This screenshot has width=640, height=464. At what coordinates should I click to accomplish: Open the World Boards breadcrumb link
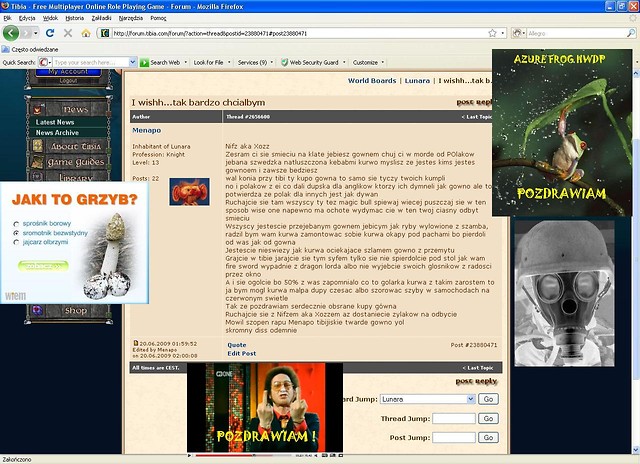[372, 81]
